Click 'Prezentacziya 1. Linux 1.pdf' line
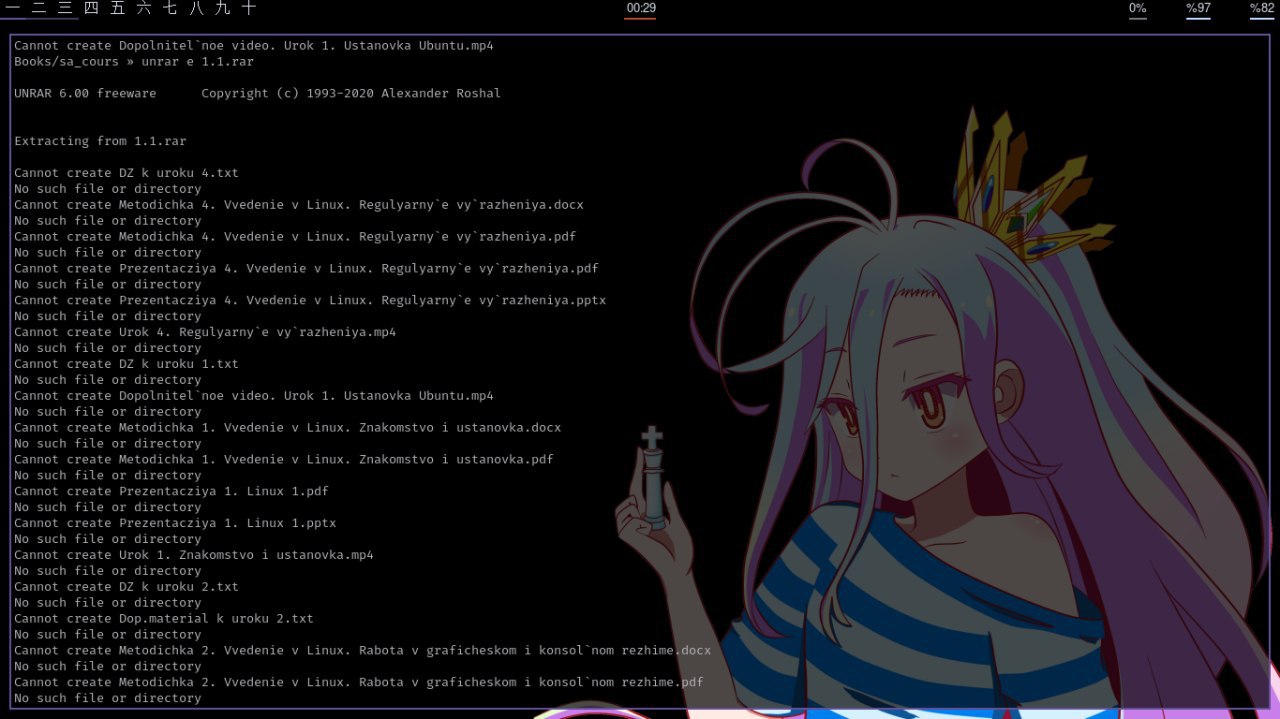This screenshot has width=1280, height=719. point(171,491)
